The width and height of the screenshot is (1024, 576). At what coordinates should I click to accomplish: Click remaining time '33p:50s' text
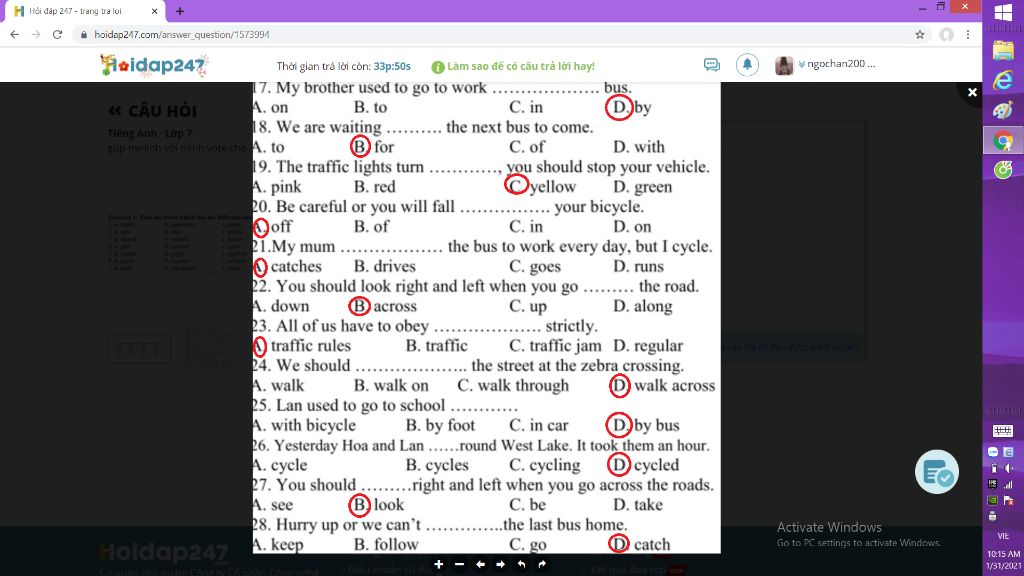coord(392,67)
